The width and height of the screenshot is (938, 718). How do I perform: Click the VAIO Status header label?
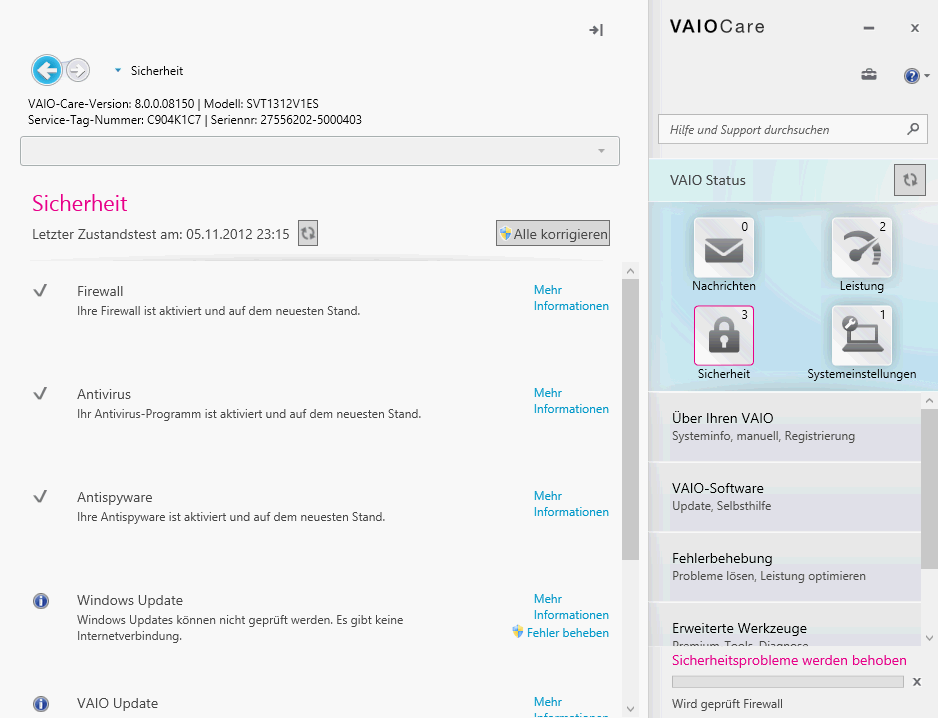click(x=708, y=180)
